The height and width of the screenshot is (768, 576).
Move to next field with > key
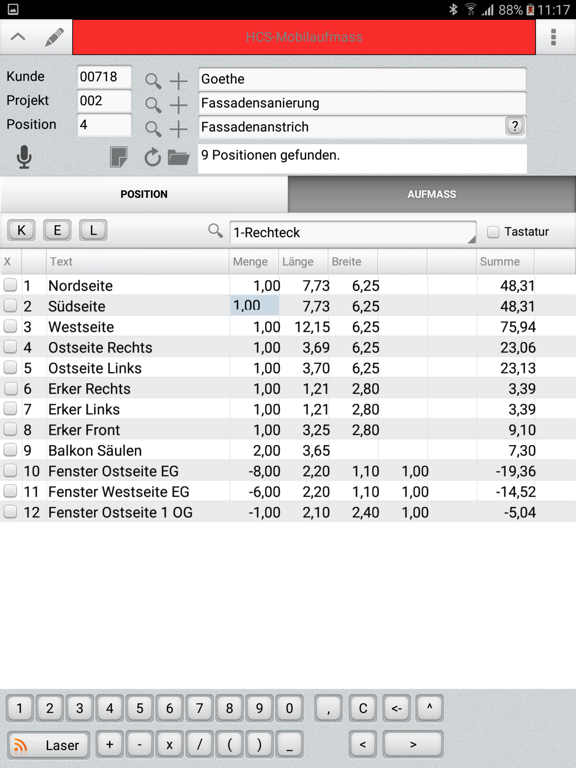click(413, 745)
